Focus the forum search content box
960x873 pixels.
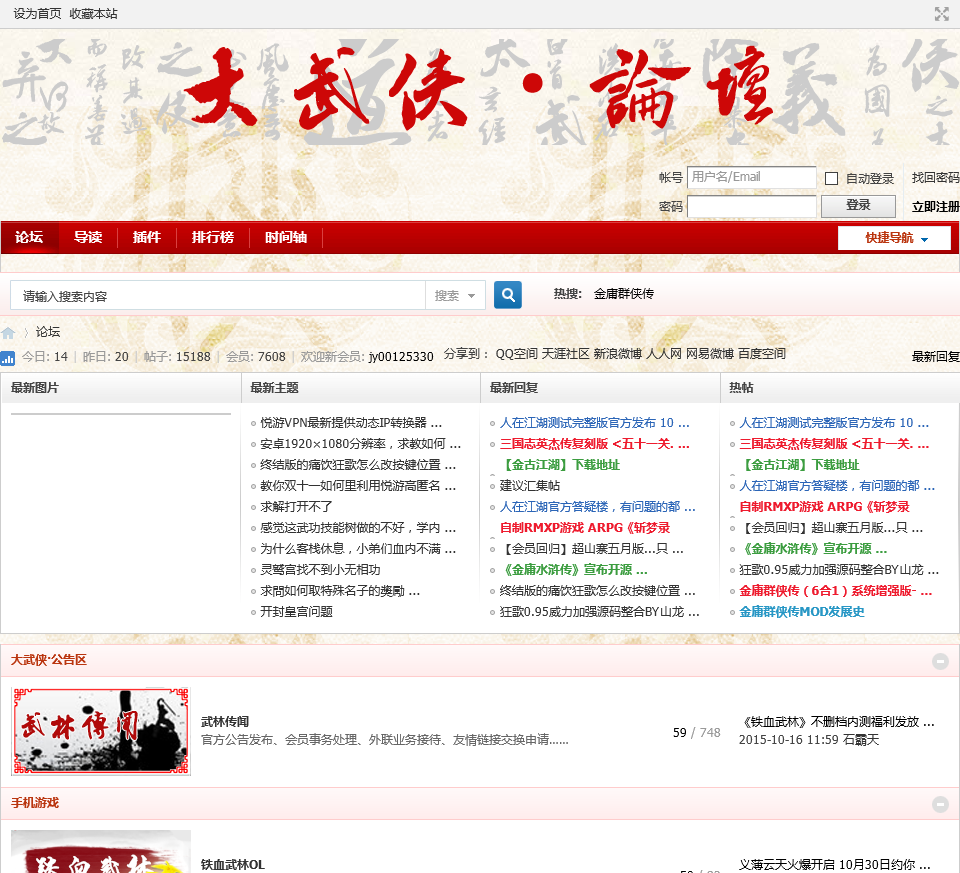[x=218, y=296]
